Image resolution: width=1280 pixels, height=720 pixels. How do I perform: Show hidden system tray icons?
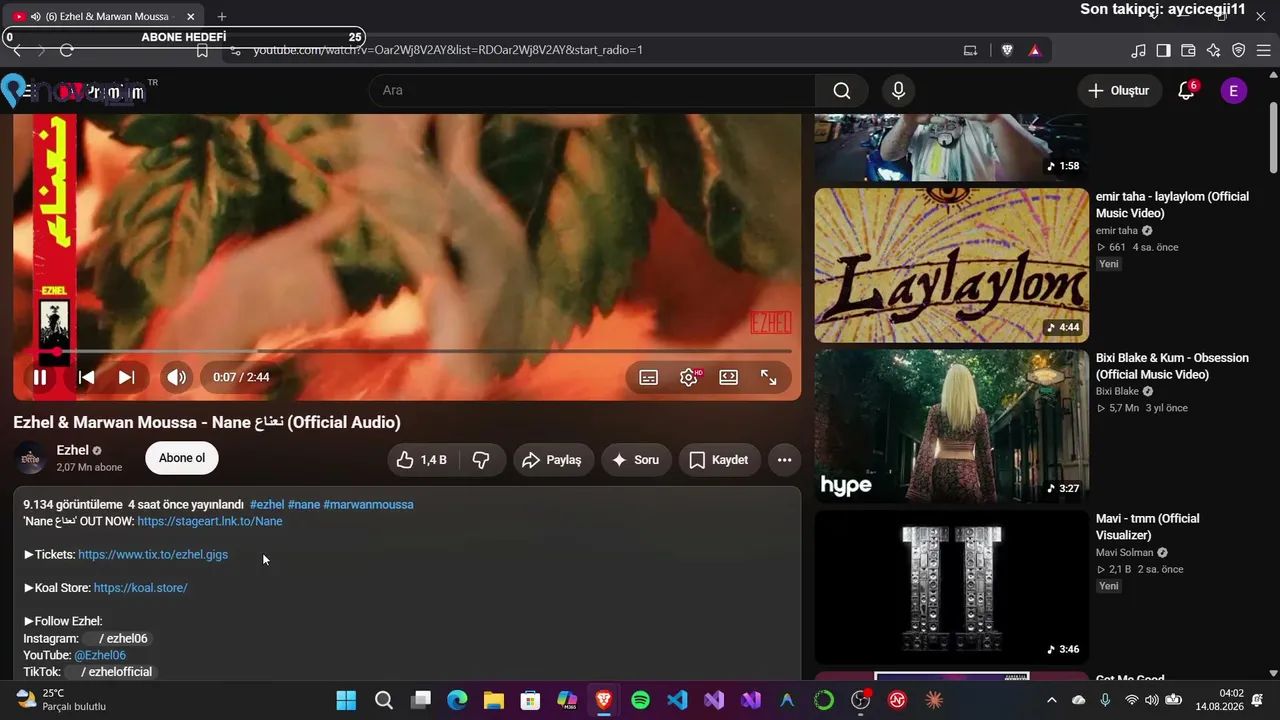pos(1052,700)
